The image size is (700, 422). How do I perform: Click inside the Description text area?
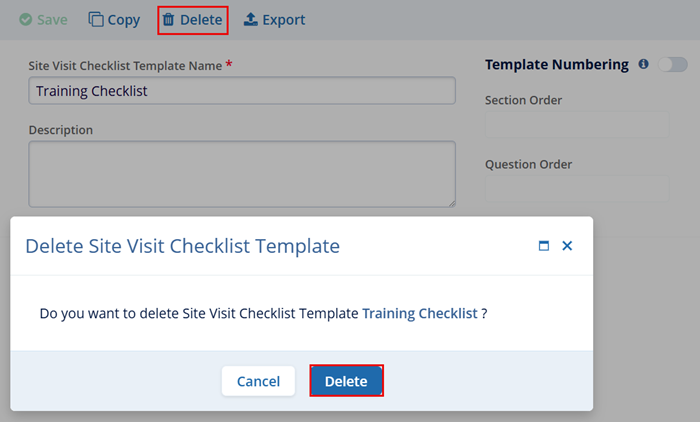241,173
